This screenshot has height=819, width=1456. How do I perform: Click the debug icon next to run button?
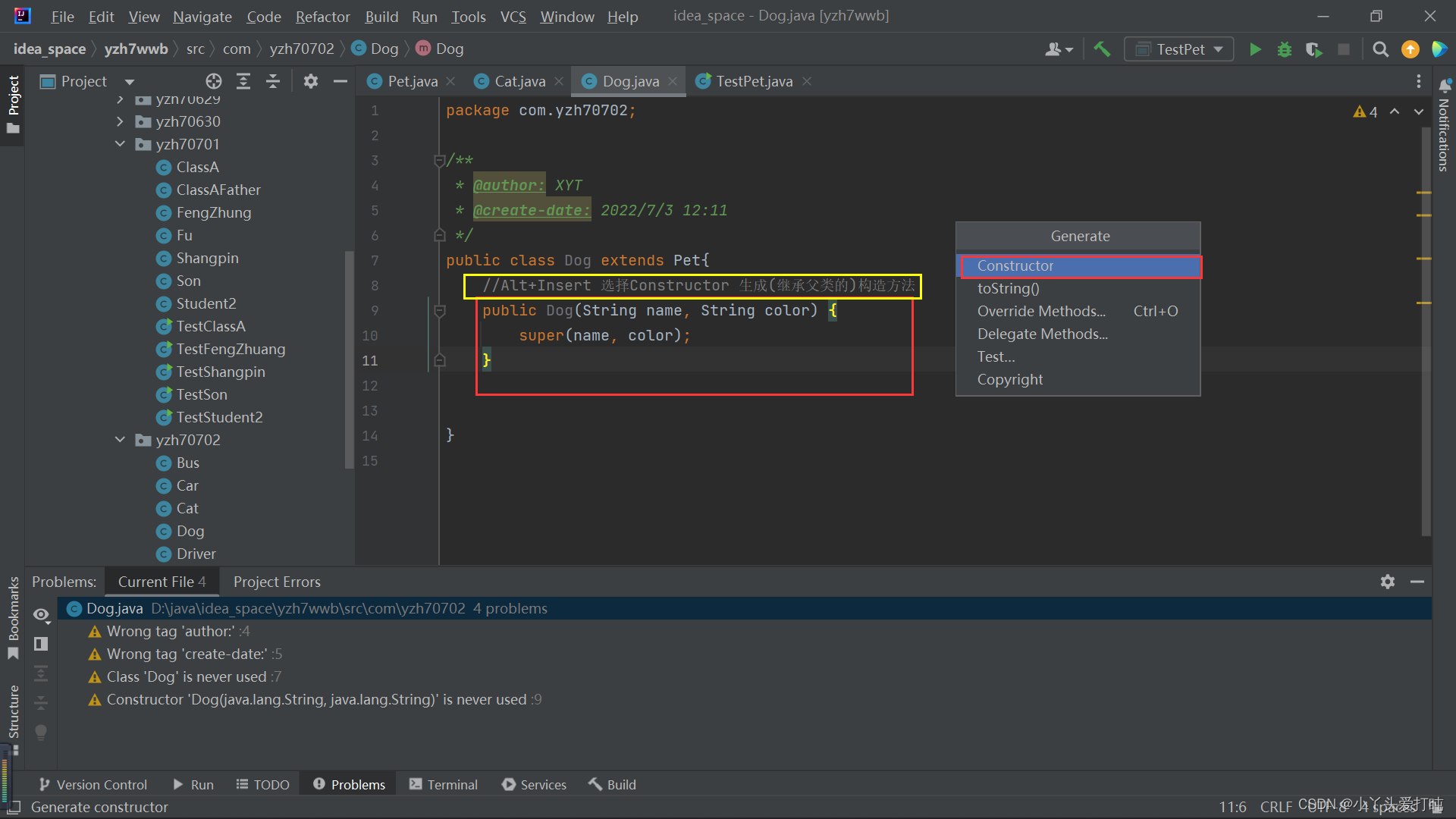(1284, 48)
